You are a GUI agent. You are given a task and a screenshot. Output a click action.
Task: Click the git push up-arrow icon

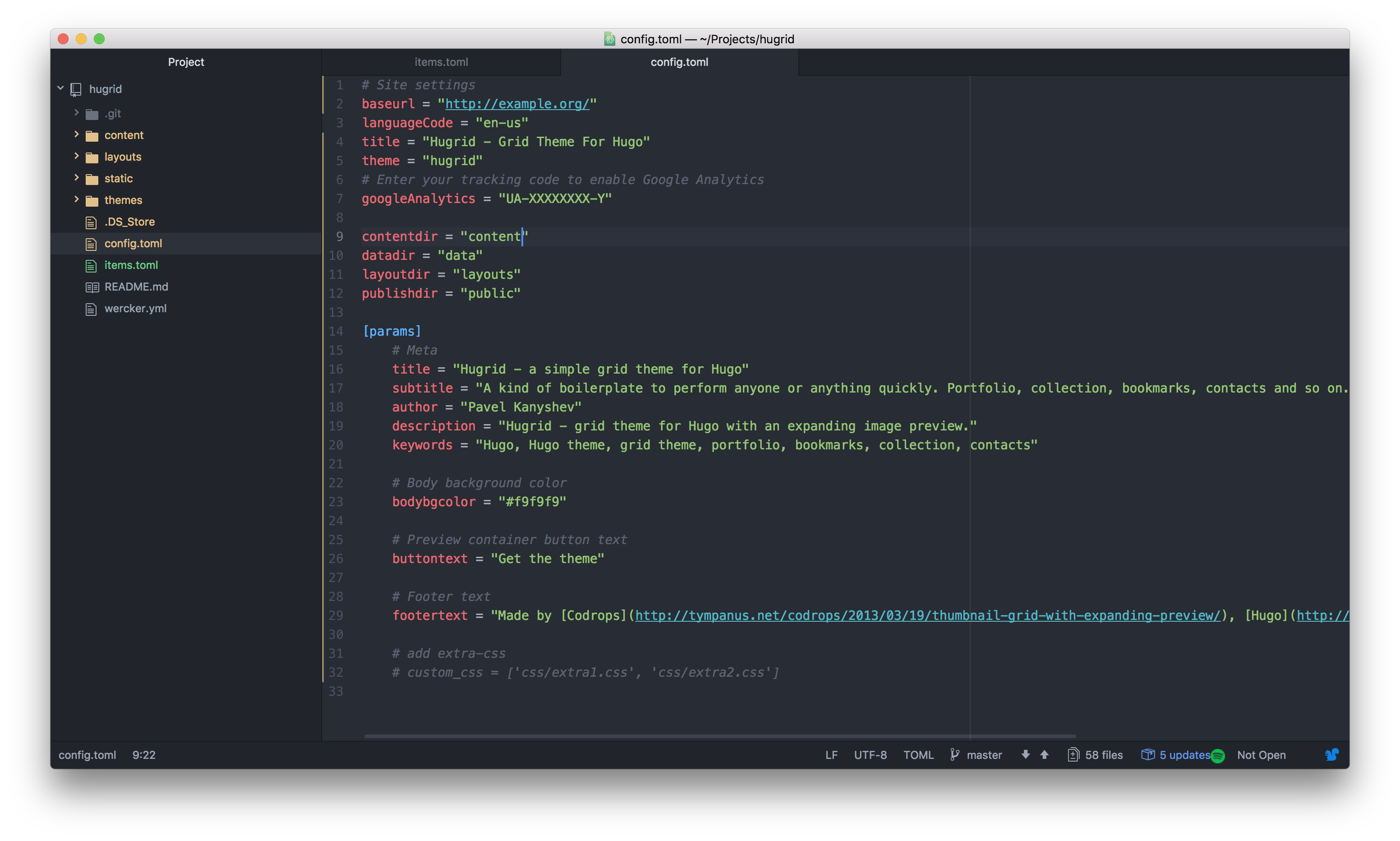click(1045, 755)
